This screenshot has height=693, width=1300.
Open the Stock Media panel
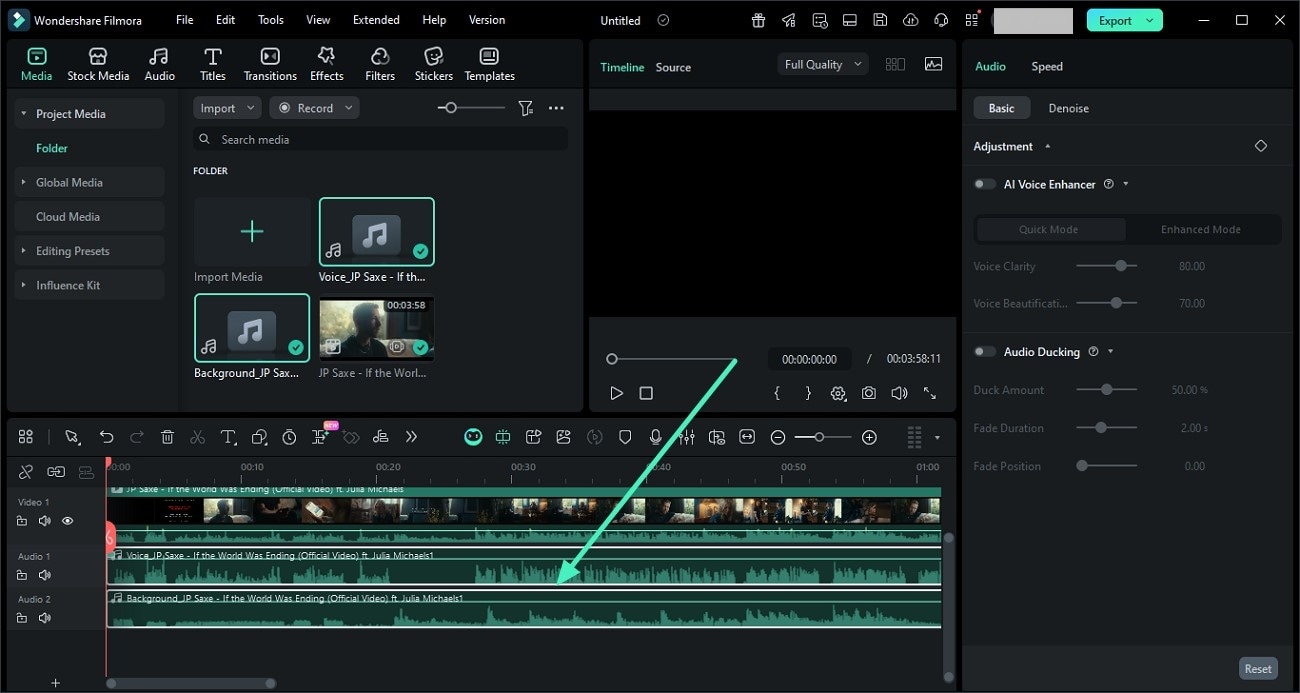click(98, 62)
